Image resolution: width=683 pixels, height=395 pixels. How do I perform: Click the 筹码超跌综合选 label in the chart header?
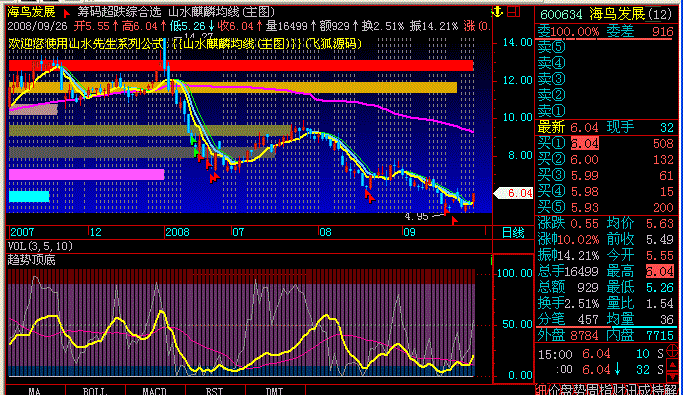119,12
